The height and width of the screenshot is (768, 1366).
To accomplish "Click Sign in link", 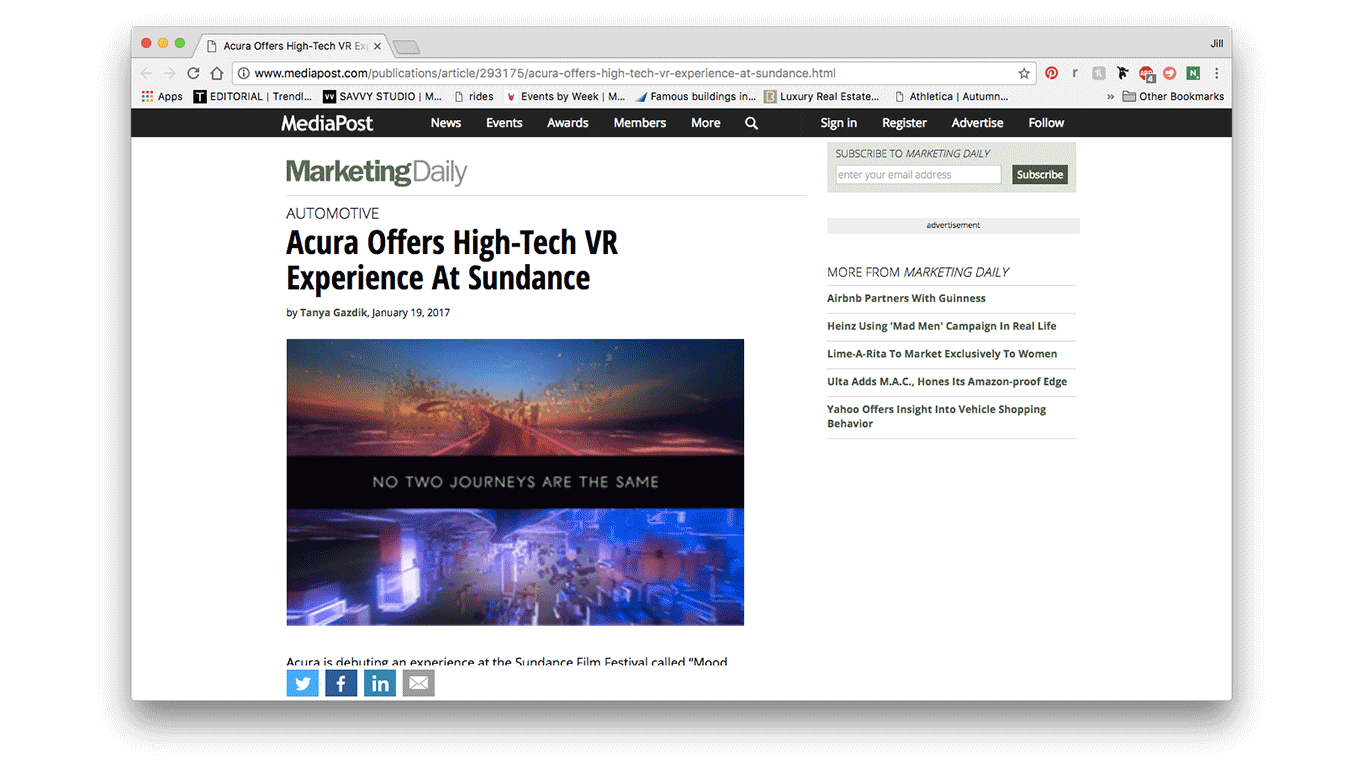I will (x=838, y=123).
